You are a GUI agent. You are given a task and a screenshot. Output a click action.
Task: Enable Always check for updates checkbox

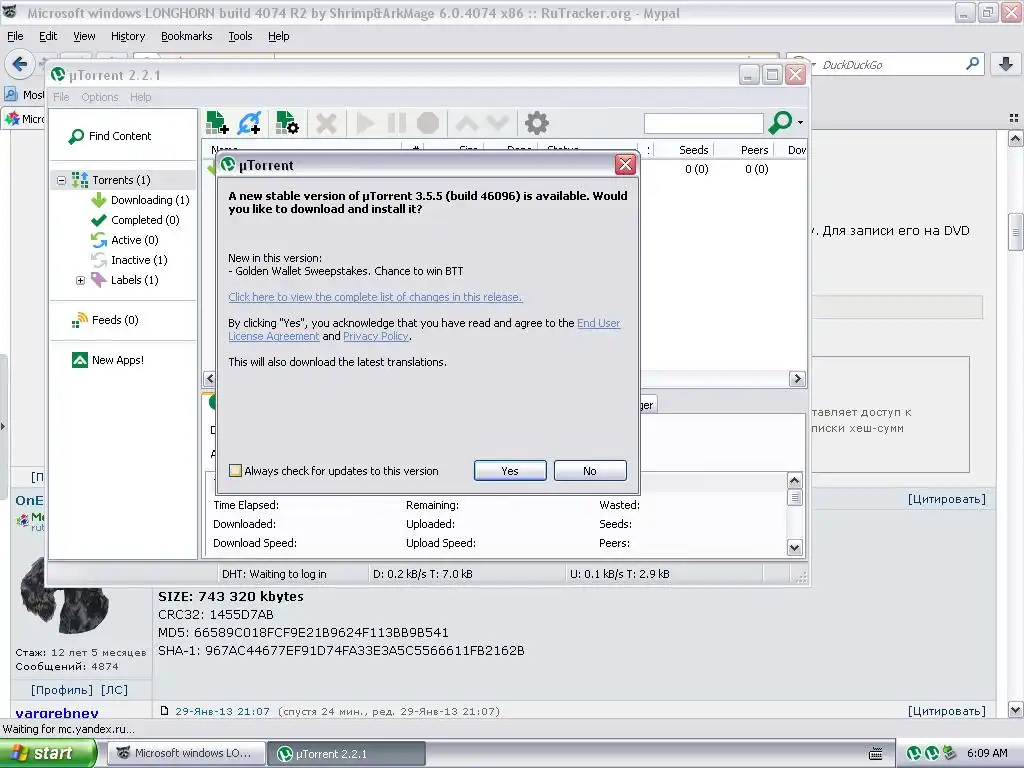(235, 470)
